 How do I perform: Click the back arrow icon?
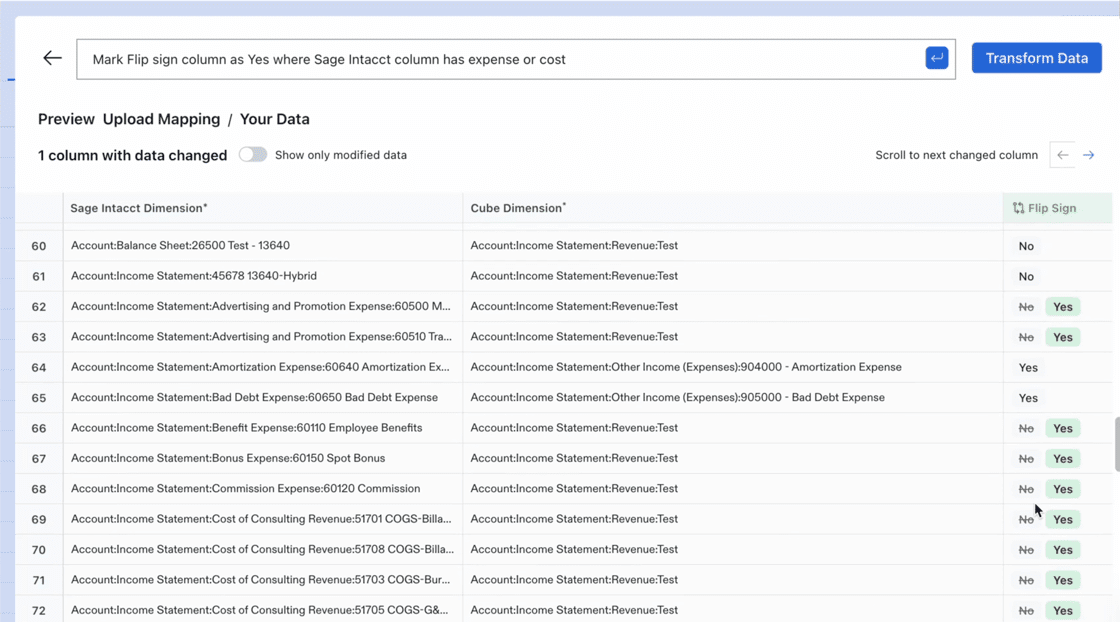(52, 58)
